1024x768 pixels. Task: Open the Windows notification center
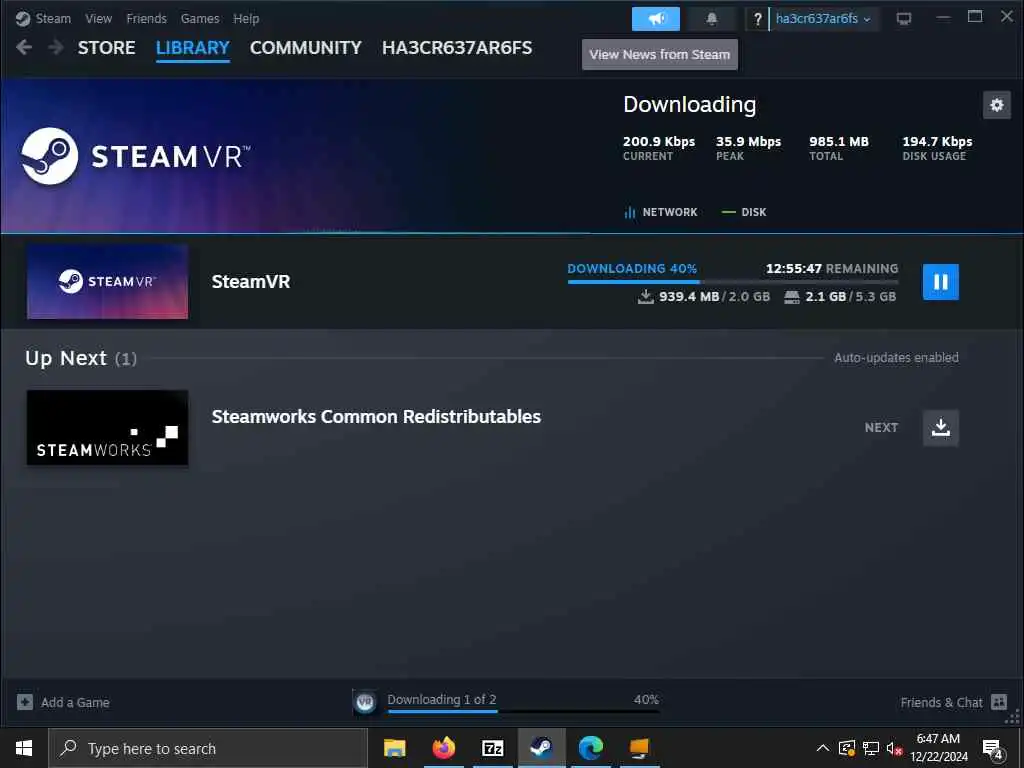tap(993, 749)
